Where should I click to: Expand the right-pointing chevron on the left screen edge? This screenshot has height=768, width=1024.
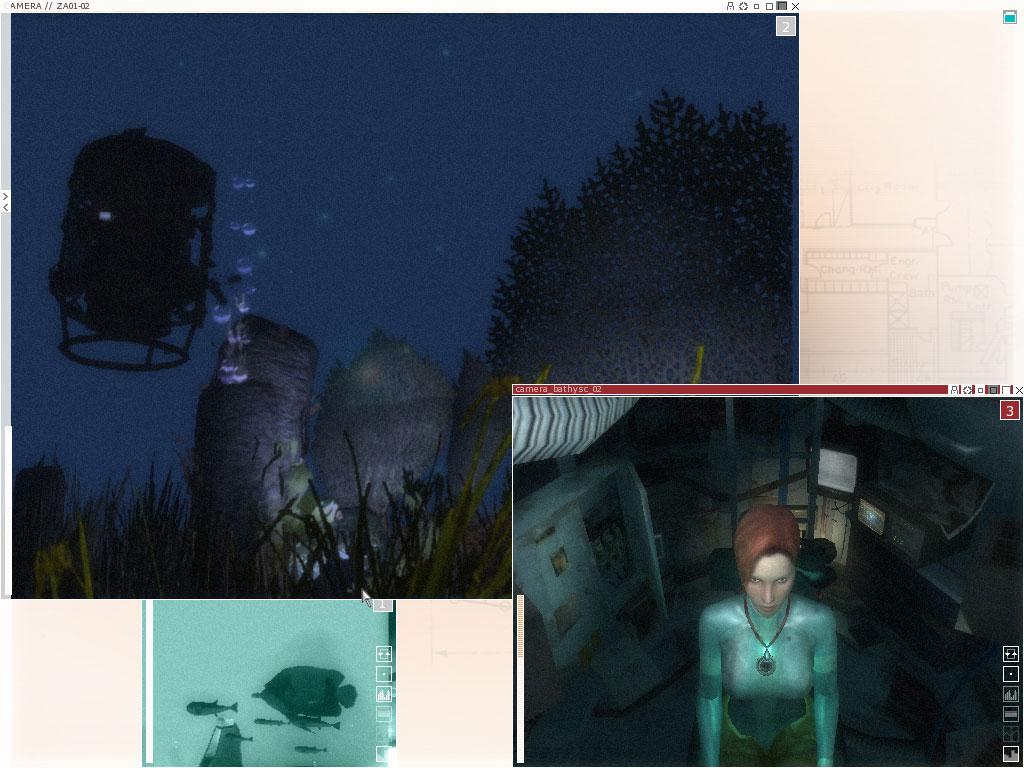pyautogui.click(x=5, y=196)
